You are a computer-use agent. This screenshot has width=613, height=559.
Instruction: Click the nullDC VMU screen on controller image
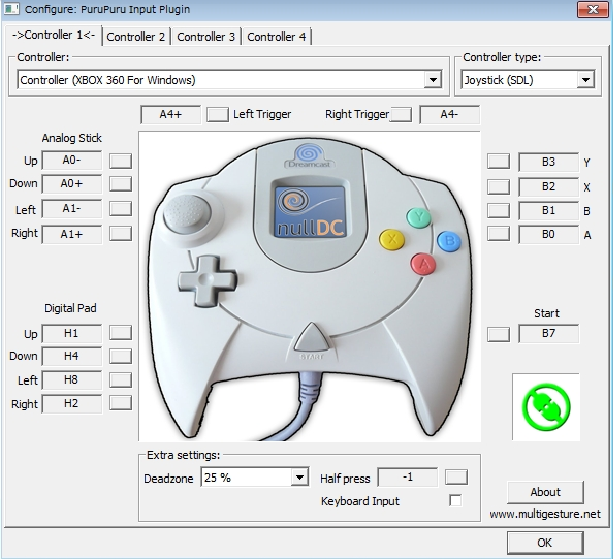tap(310, 211)
